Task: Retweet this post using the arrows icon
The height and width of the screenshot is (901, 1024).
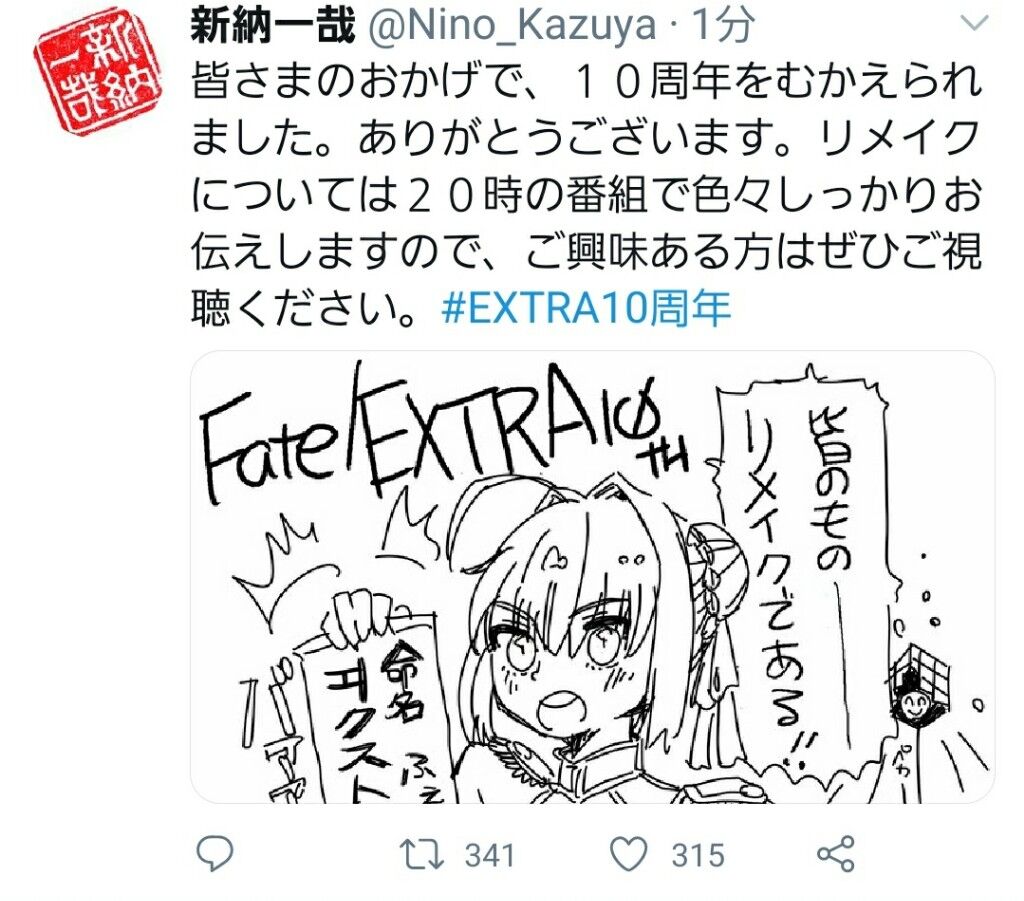Action: coord(422,855)
